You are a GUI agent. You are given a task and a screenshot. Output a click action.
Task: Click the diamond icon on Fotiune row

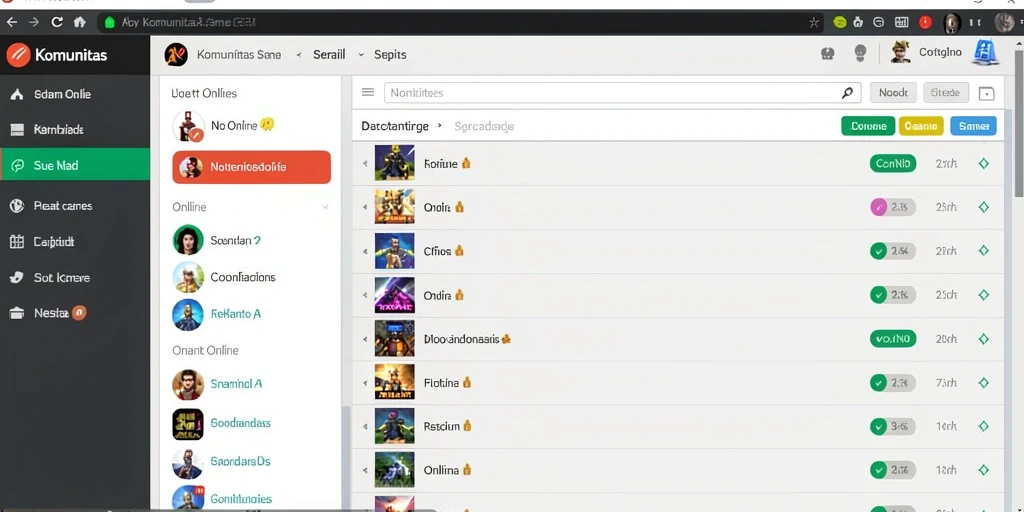tap(984, 163)
